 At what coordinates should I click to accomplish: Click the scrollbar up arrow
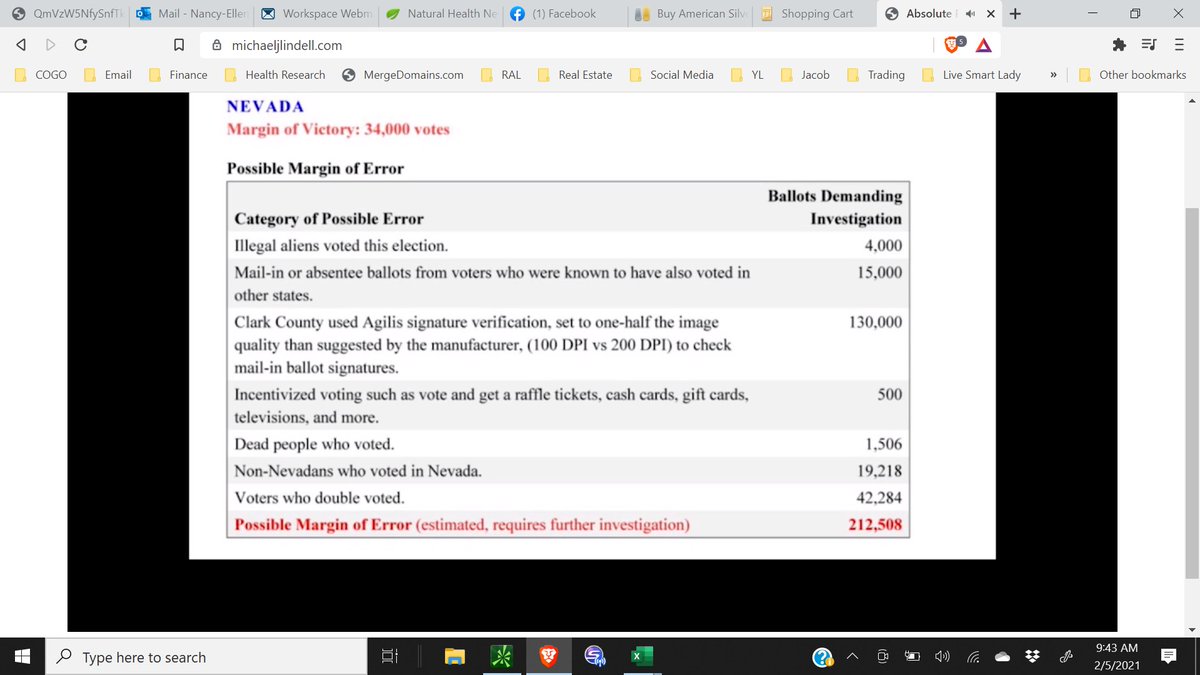point(1190,100)
